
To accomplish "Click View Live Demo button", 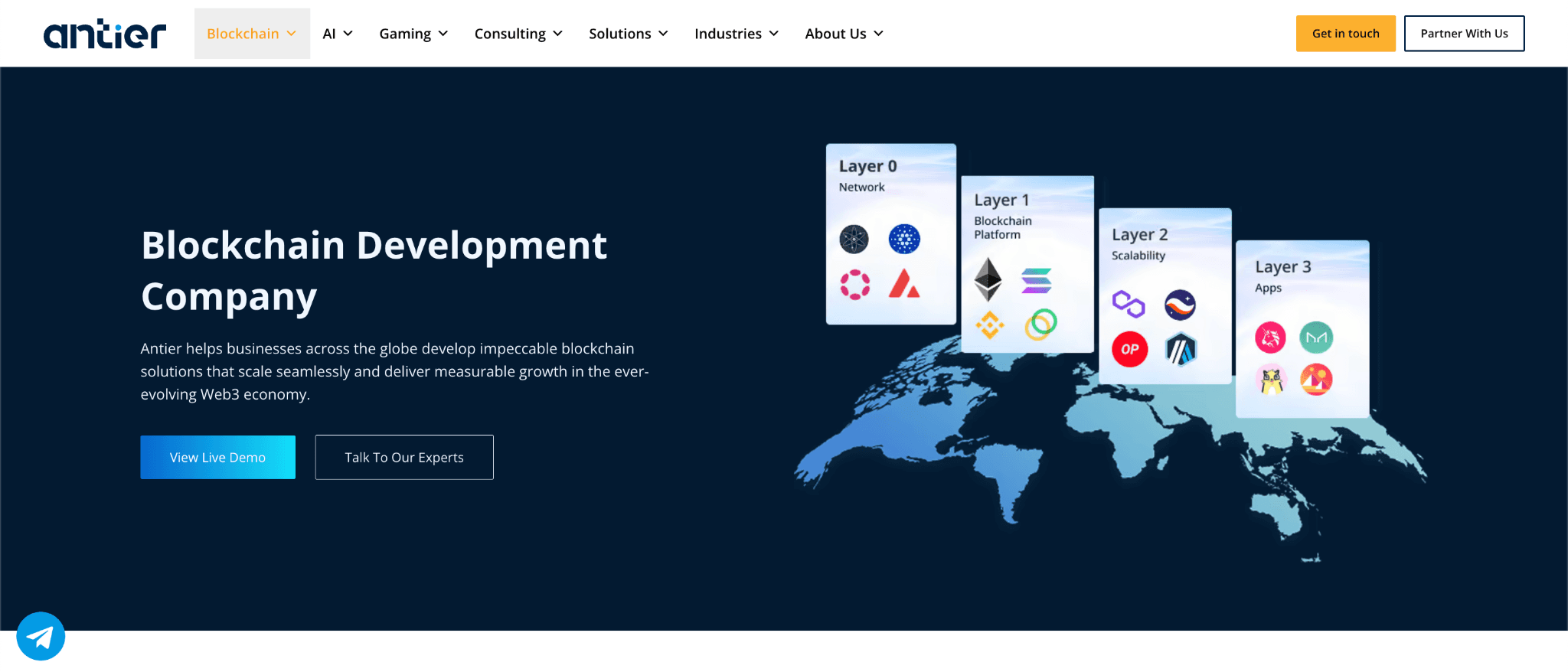I will (x=218, y=458).
